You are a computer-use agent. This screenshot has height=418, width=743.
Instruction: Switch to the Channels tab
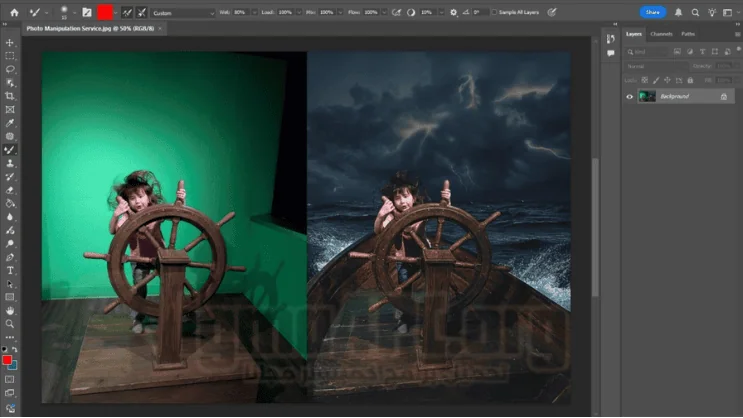tap(661, 34)
